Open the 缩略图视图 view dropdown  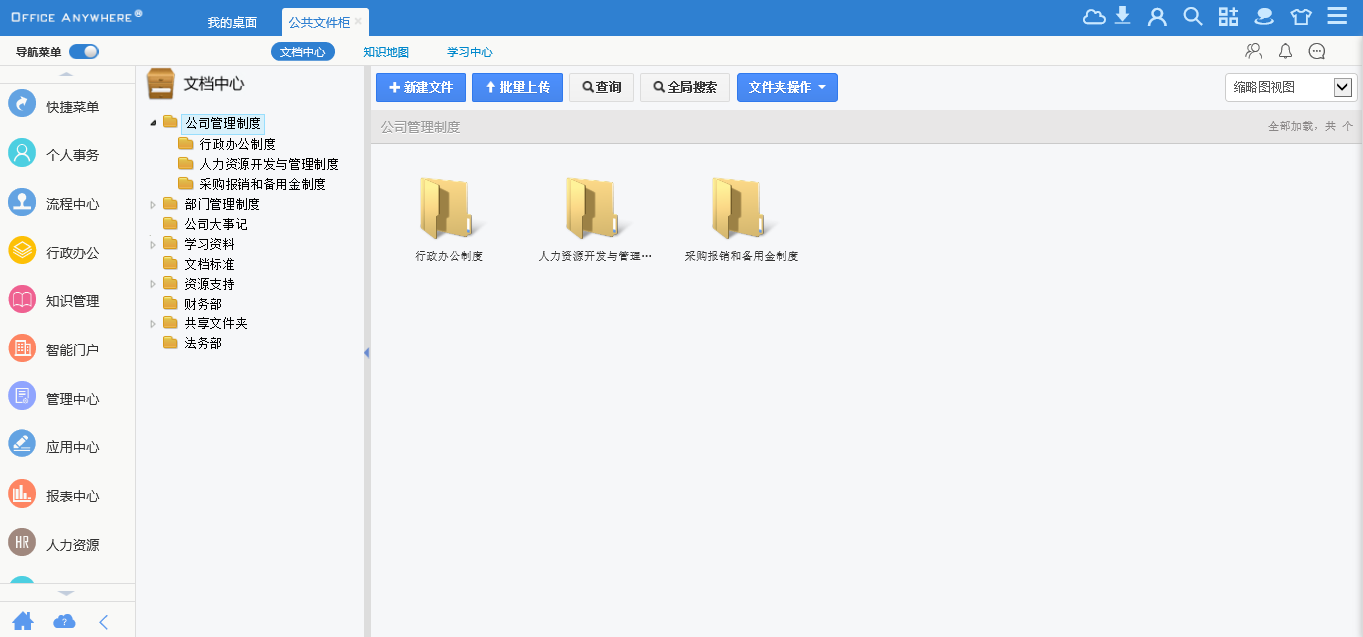coord(1290,88)
